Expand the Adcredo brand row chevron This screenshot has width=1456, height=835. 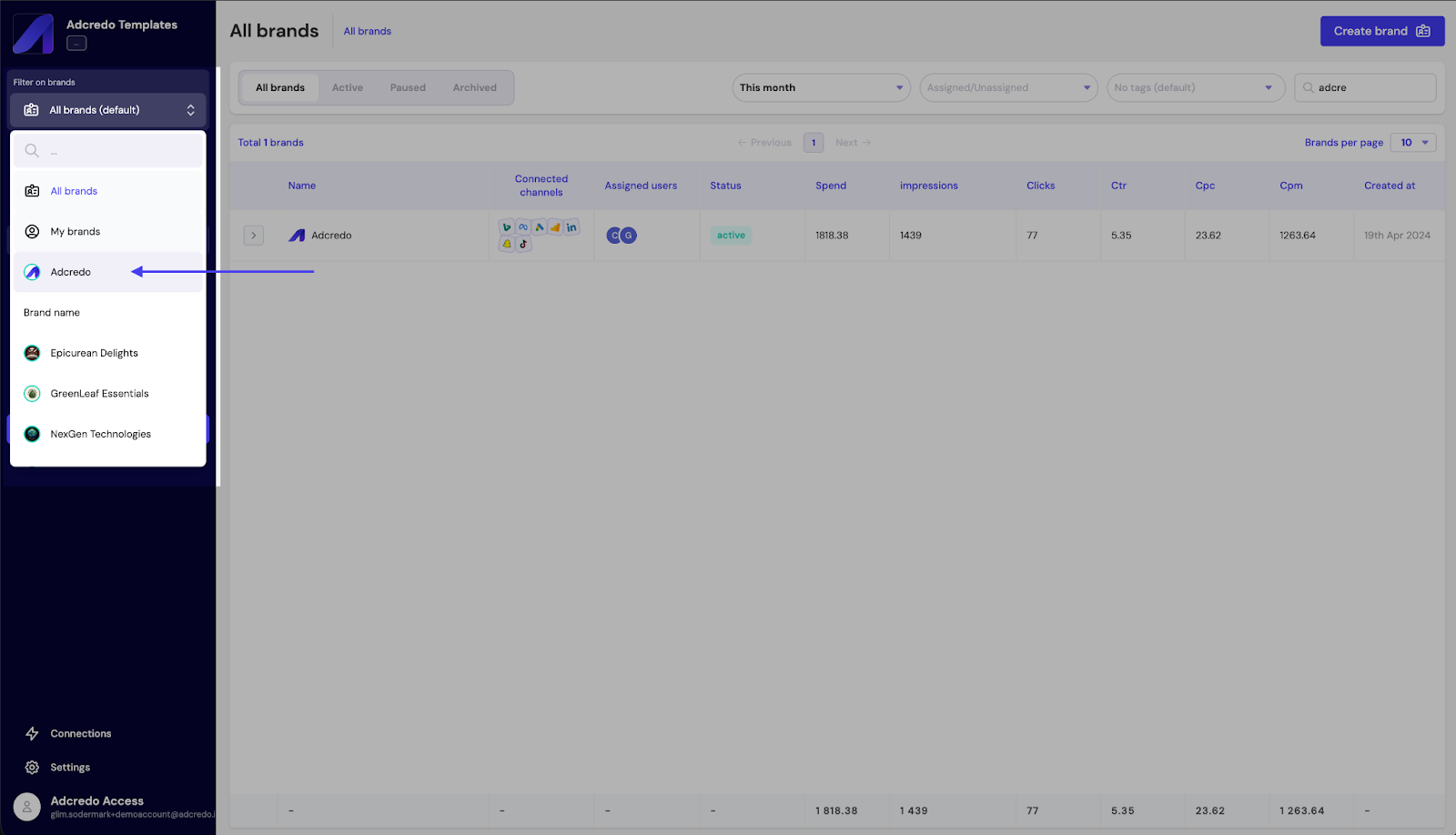pyautogui.click(x=254, y=236)
